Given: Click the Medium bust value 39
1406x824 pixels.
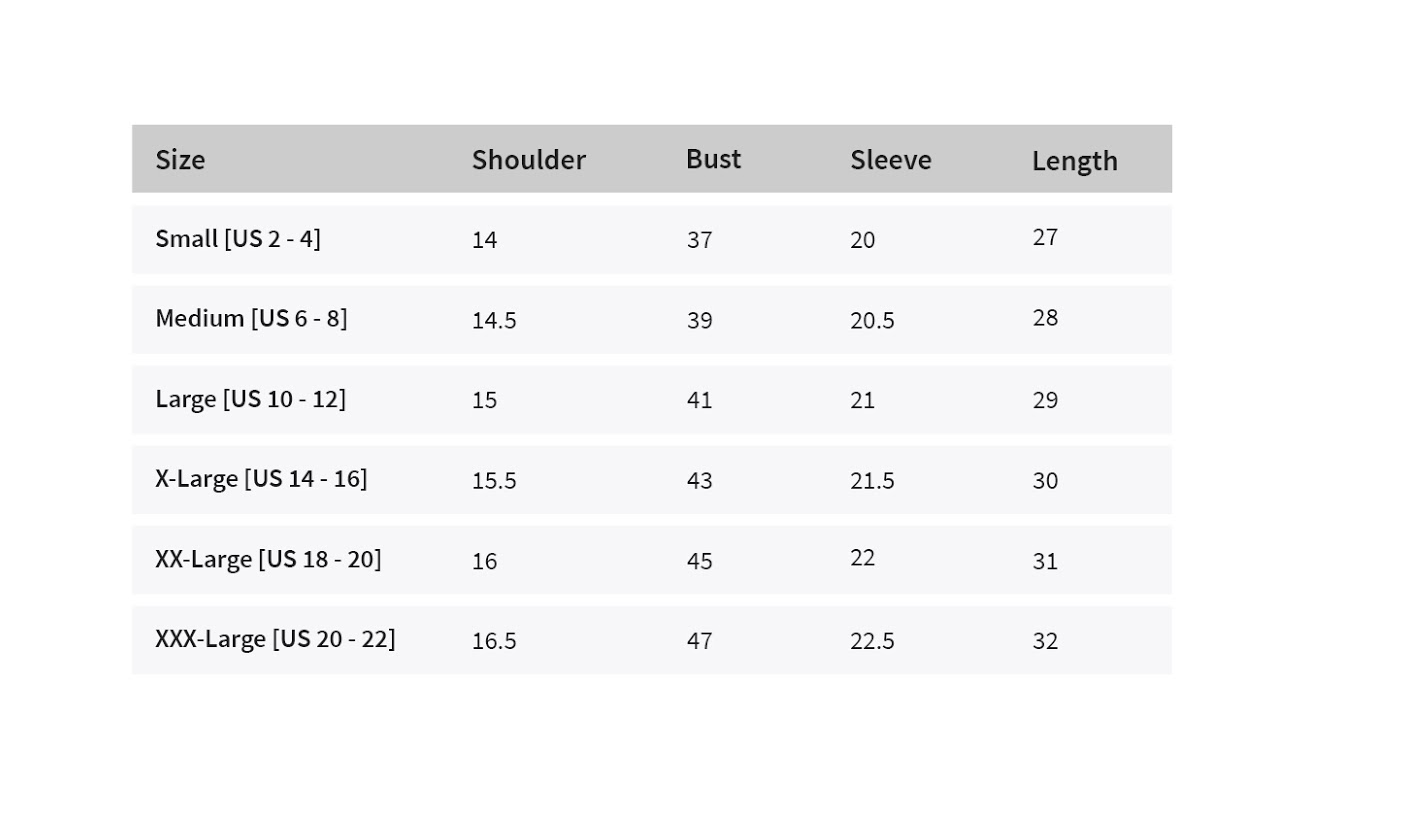Looking at the screenshot, I should click(699, 320).
